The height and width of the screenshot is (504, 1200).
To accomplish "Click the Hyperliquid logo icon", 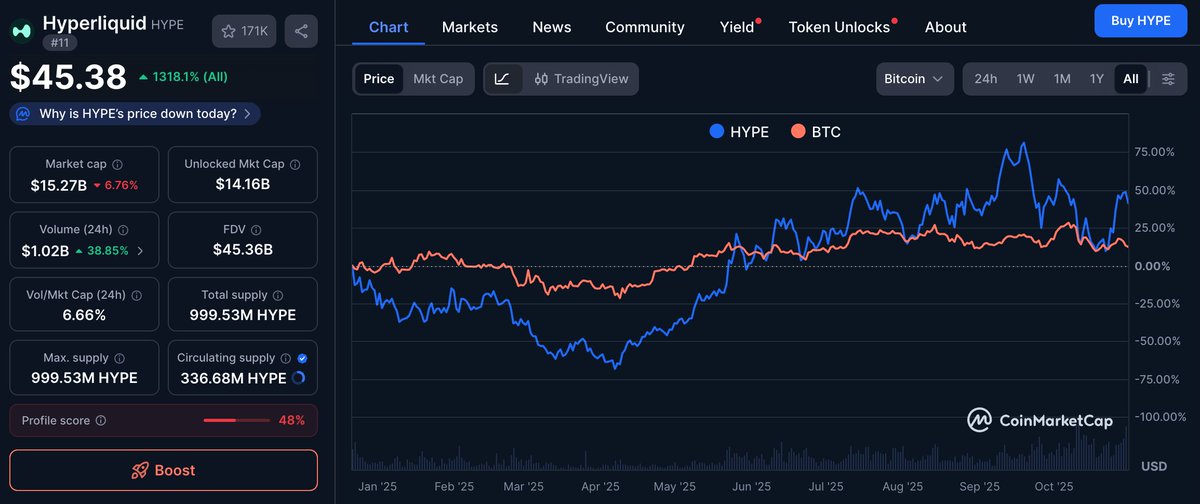I will click(21, 31).
